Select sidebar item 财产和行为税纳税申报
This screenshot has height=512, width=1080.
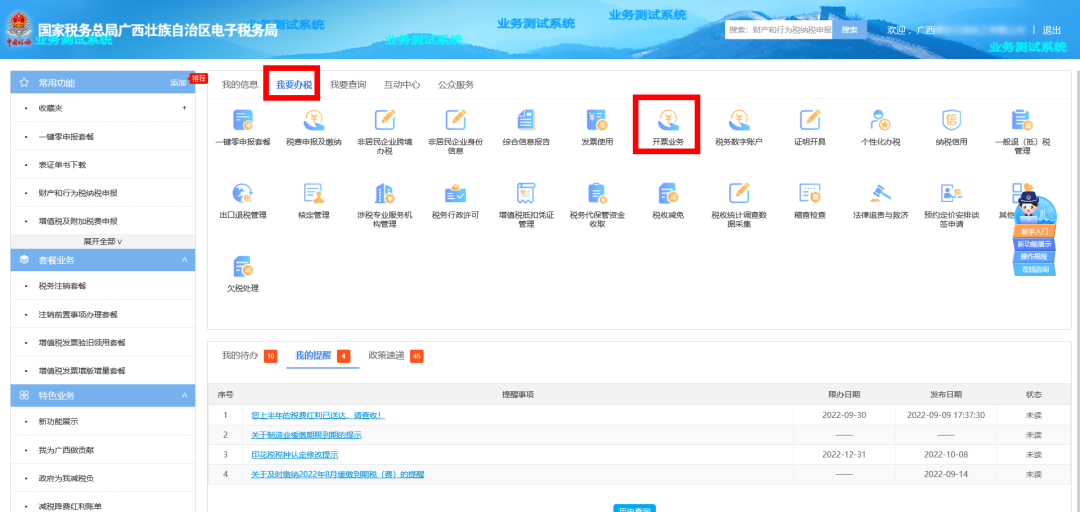point(103,193)
